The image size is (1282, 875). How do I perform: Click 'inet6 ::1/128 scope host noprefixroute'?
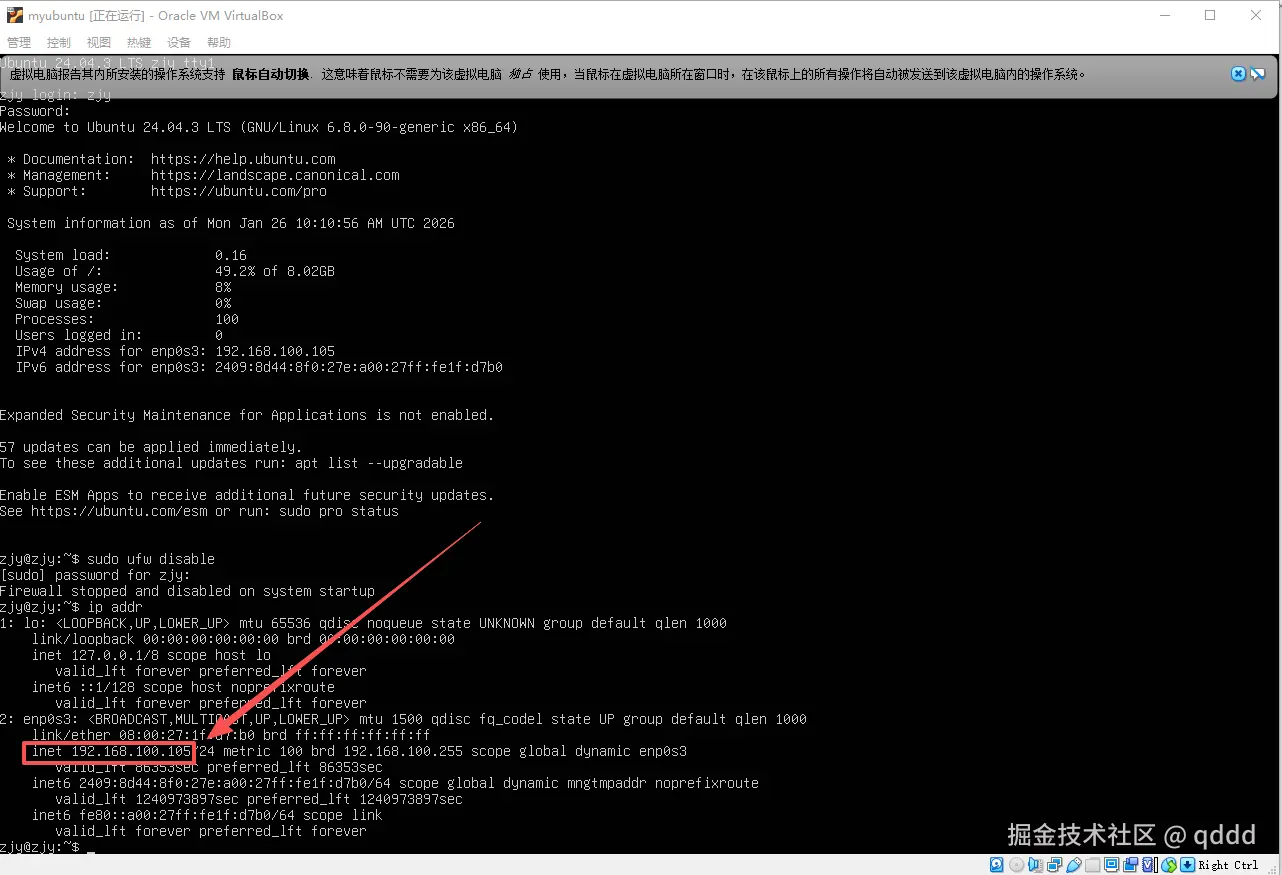click(x=183, y=687)
